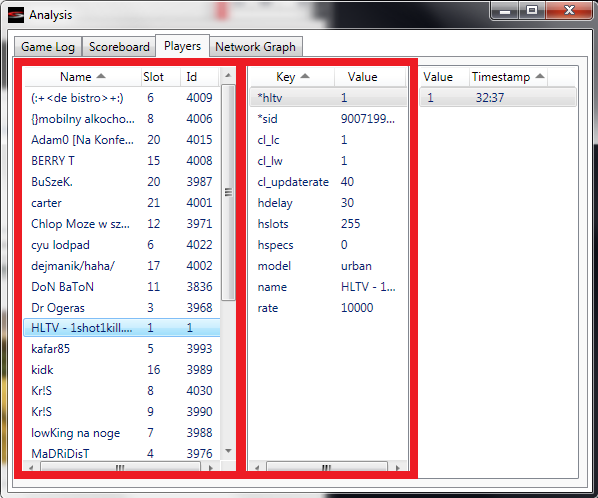Select the DoN BaToN player row
This screenshot has width=598, height=498.
pyautogui.click(x=122, y=286)
